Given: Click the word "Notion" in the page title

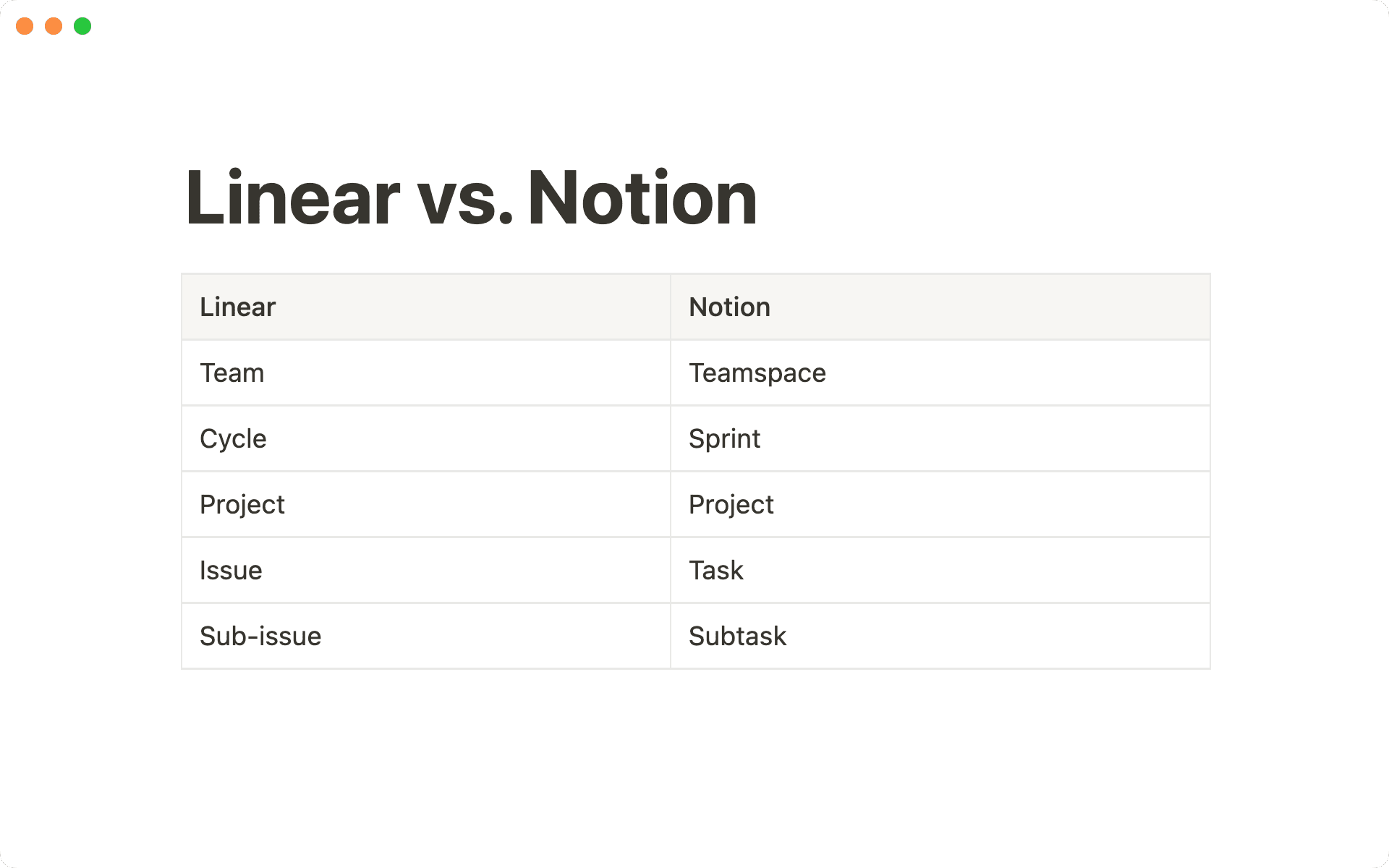Looking at the screenshot, I should coord(642,198).
